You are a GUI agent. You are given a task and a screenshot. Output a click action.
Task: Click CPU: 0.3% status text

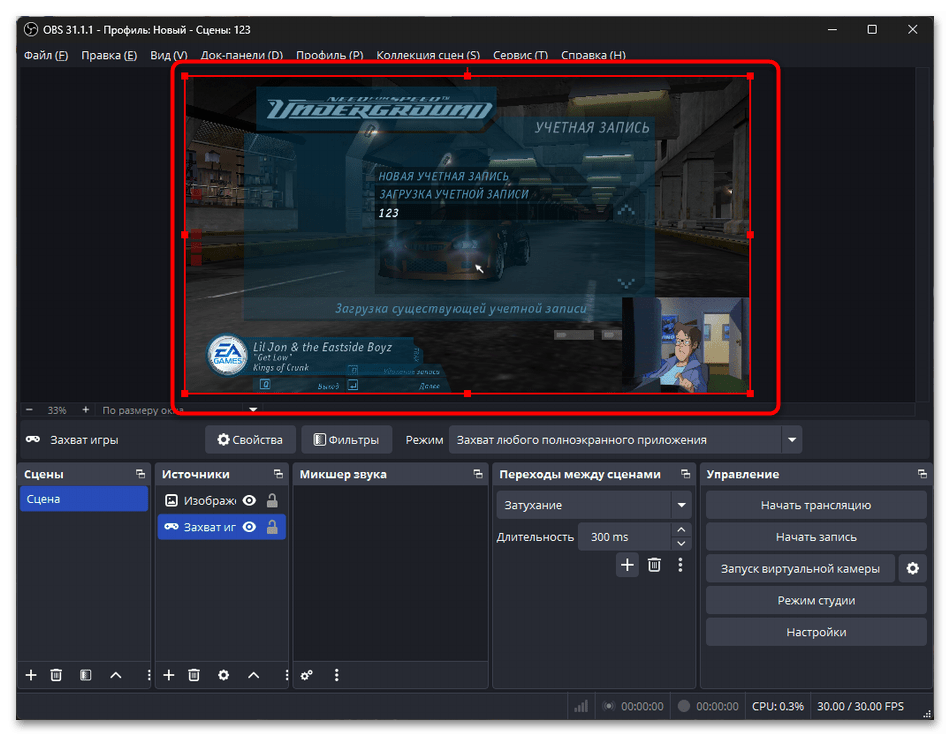coord(777,706)
